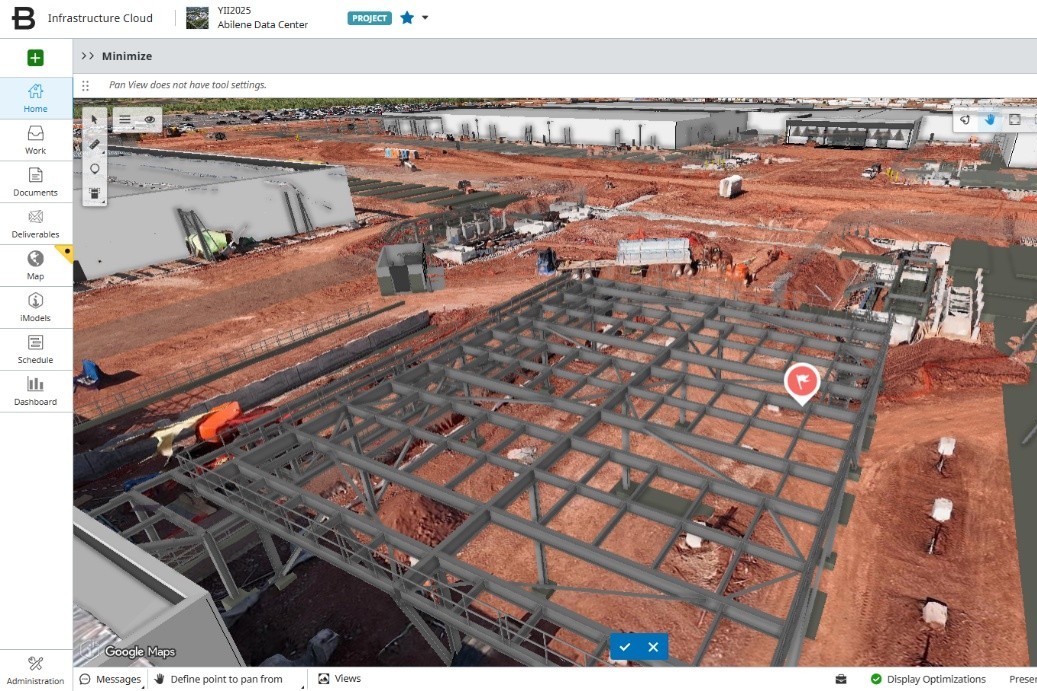Click the red map pin marker
Viewport: 1037px width, 691px height.
801,382
